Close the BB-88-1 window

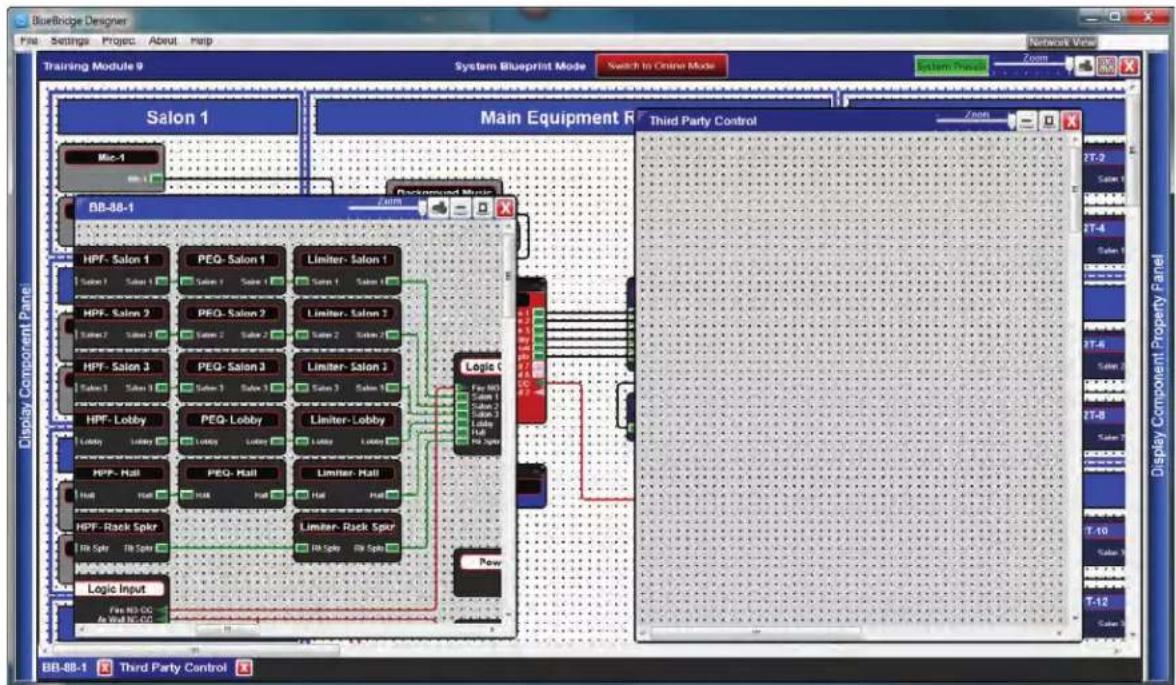tap(506, 208)
